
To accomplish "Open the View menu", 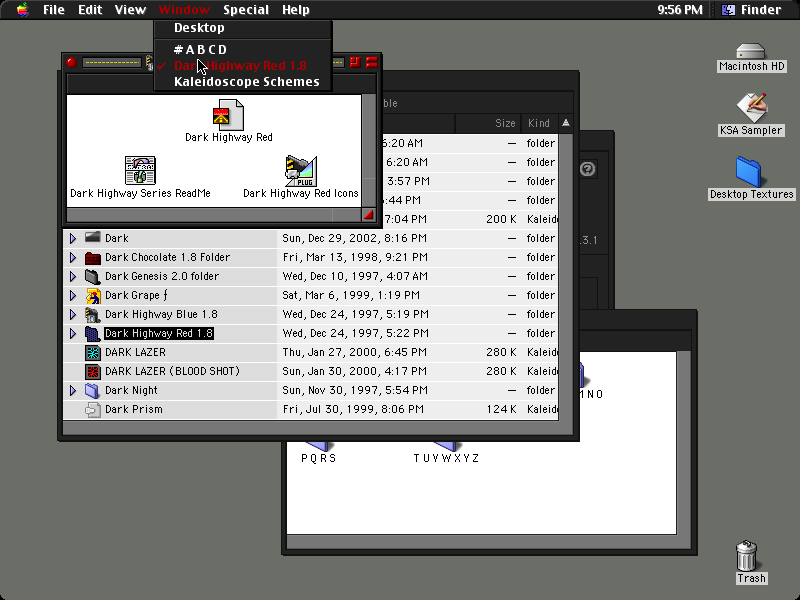I will (x=130, y=10).
